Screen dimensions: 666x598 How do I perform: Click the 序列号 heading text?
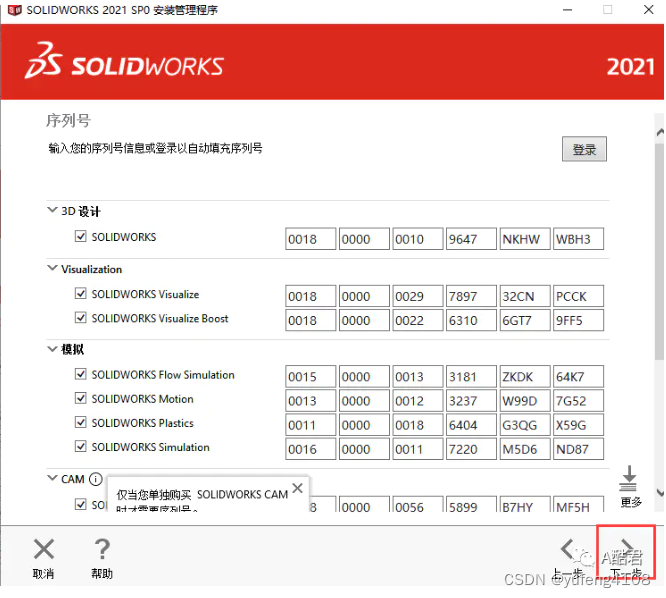[x=68, y=120]
